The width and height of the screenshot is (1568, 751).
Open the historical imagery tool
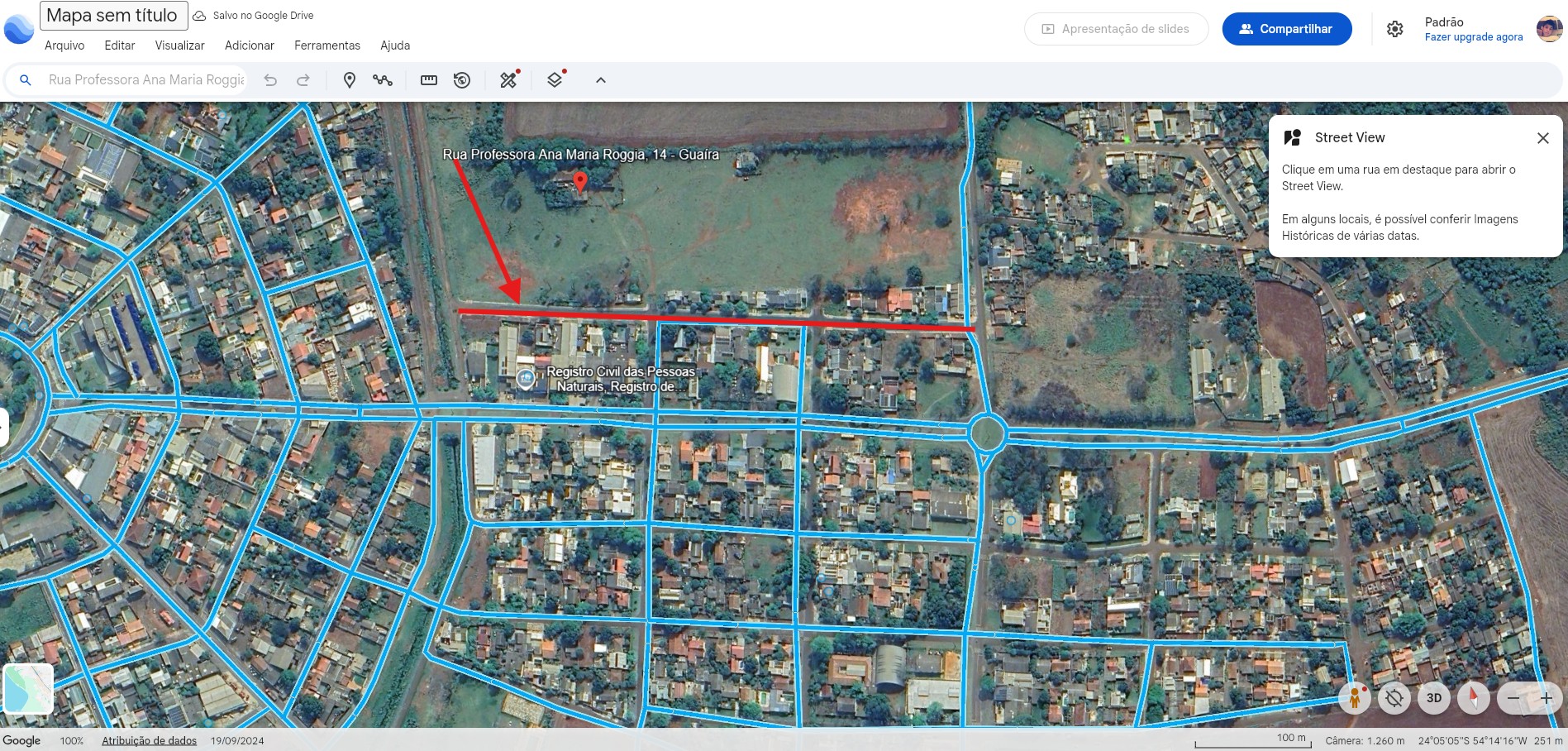coord(462,80)
